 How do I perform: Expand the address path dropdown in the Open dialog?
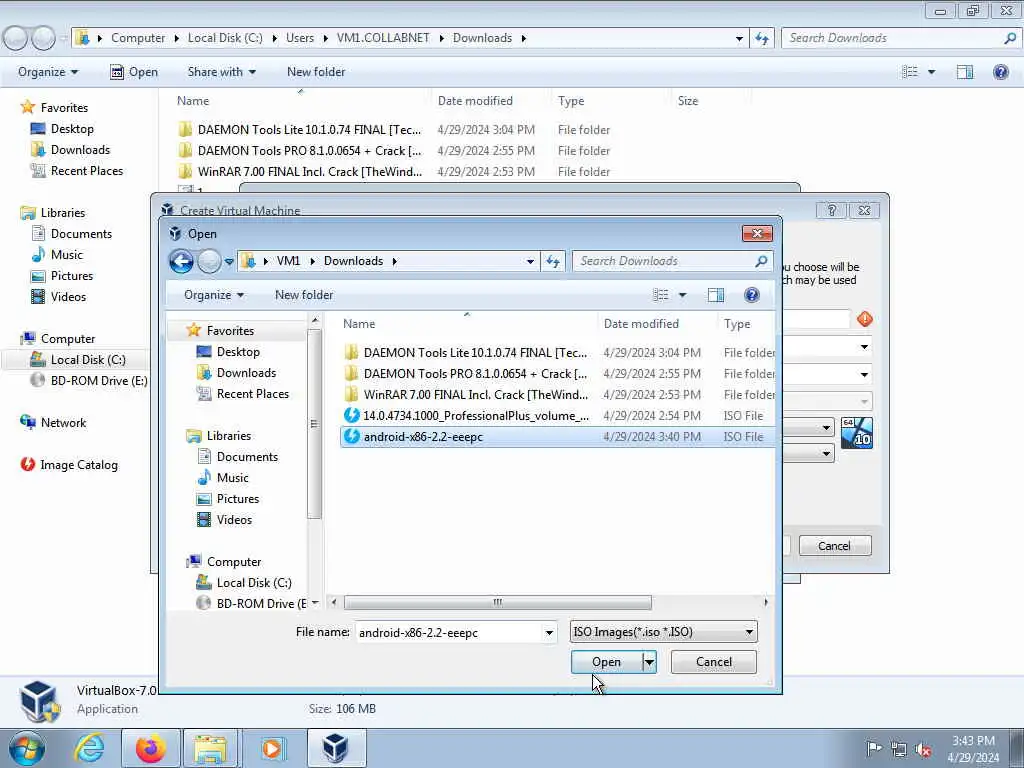tap(530, 261)
